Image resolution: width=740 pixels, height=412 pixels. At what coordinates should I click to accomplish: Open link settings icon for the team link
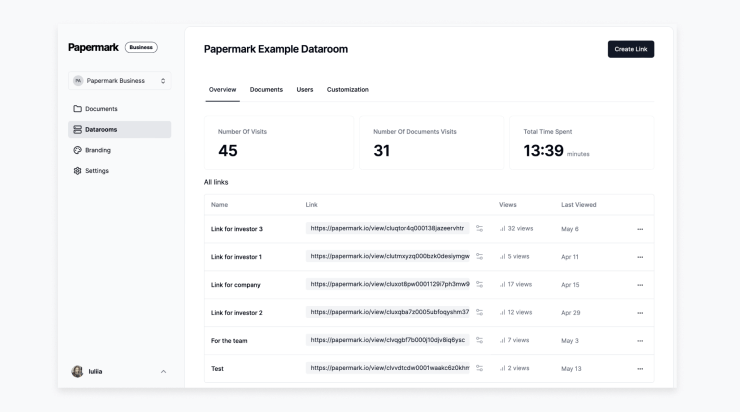[x=479, y=340]
